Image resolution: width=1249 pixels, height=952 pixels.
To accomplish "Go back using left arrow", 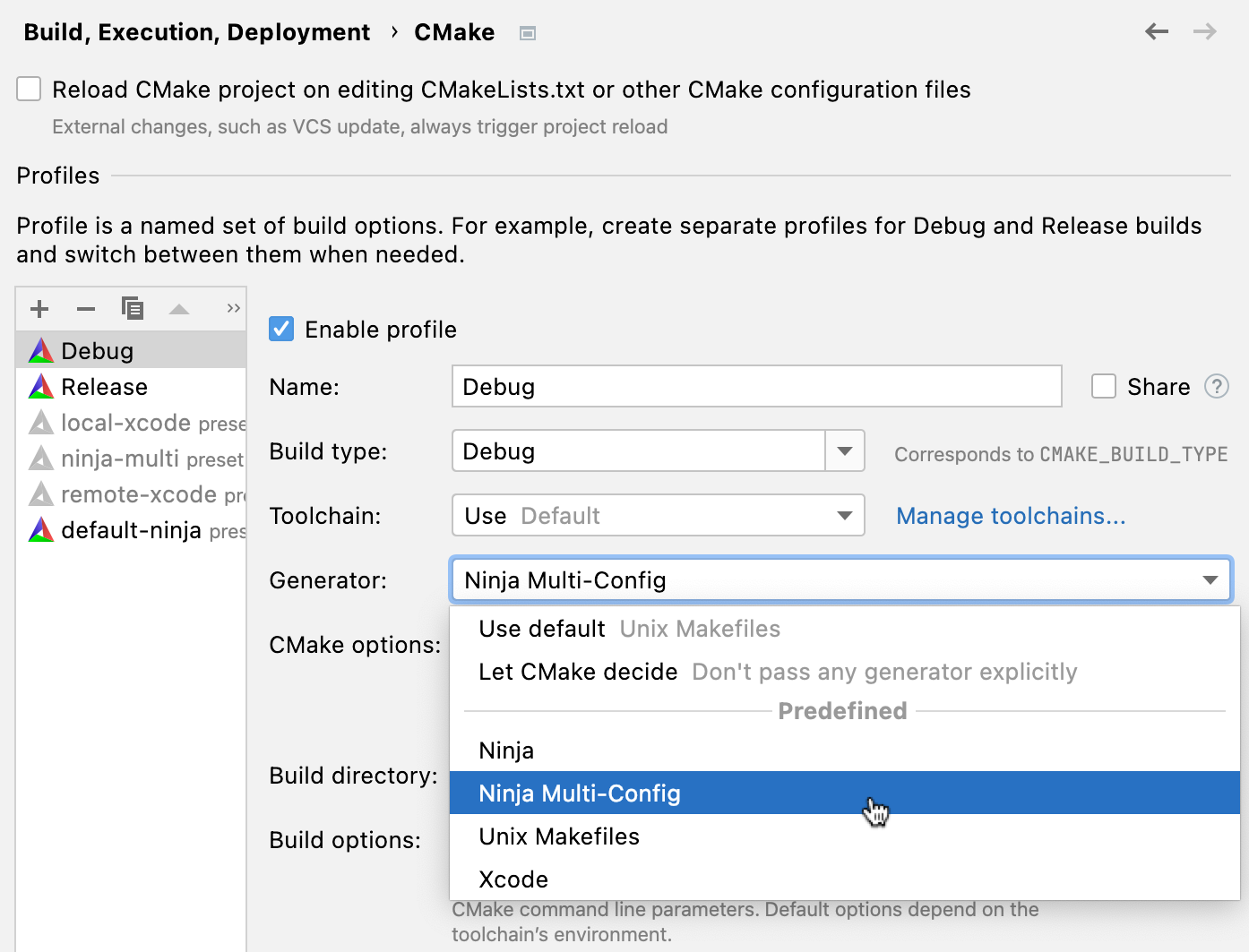I will [1157, 32].
